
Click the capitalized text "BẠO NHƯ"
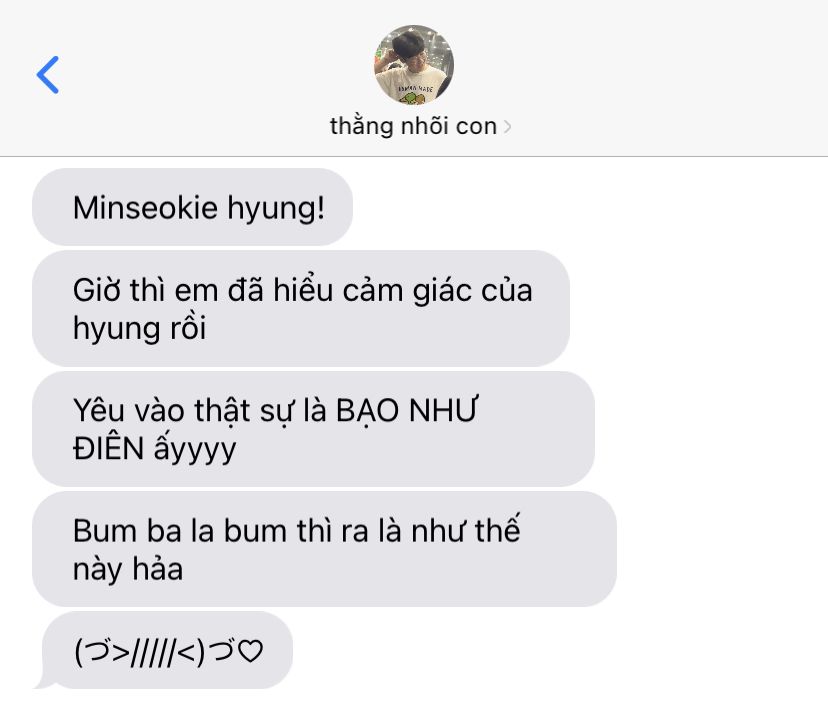407,410
